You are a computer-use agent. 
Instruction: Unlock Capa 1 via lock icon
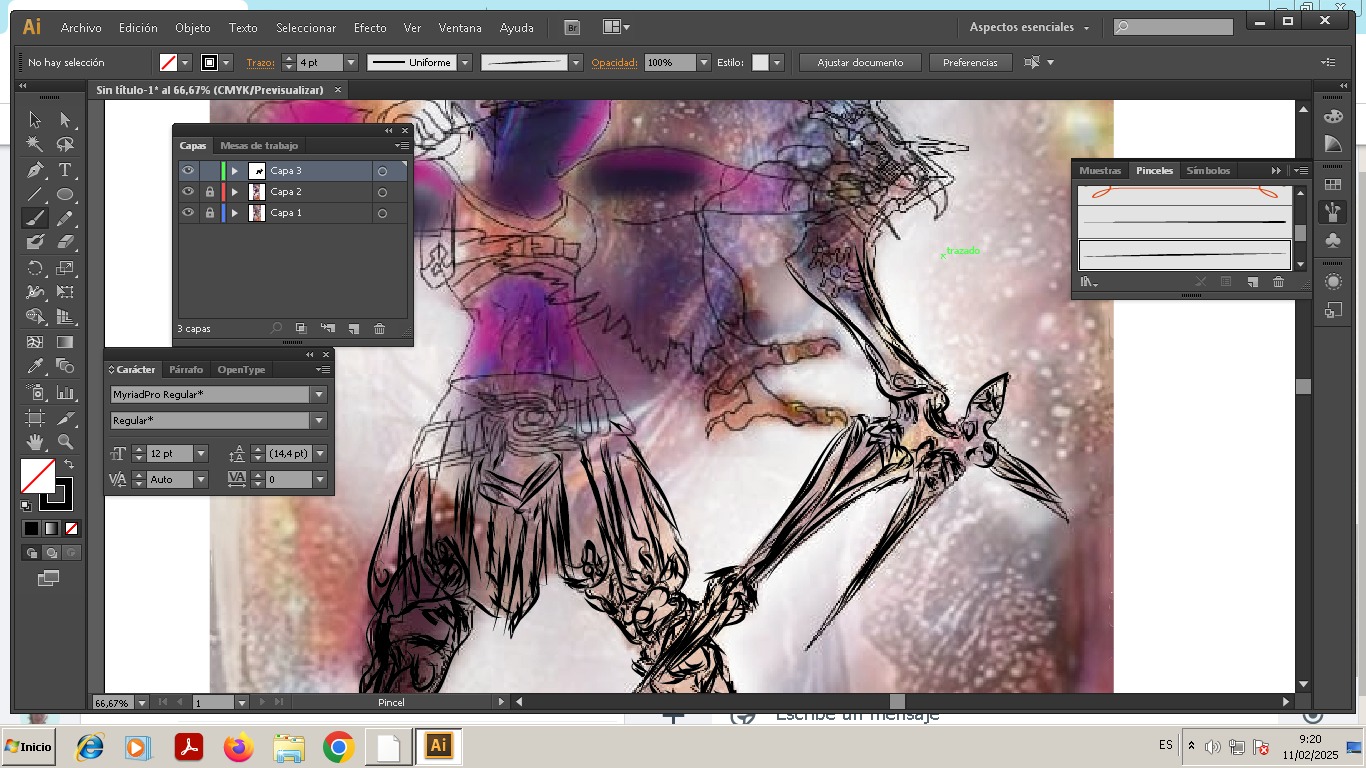[210, 213]
